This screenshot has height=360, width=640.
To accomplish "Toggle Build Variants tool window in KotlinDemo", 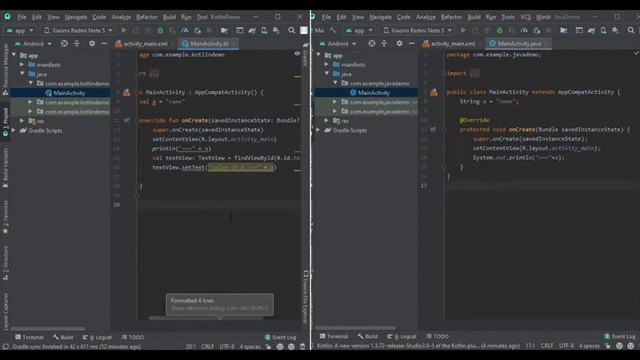I will click(x=5, y=168).
